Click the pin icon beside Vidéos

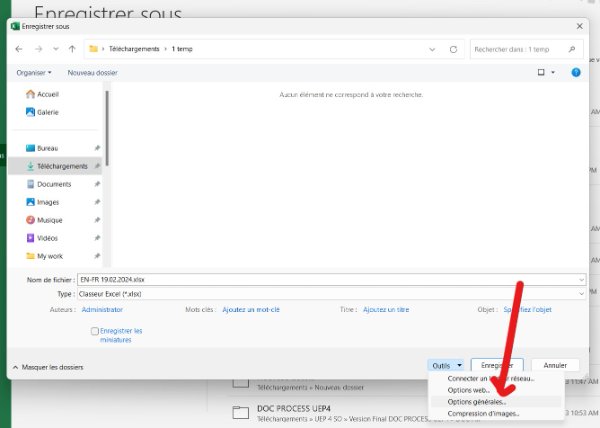(x=97, y=238)
